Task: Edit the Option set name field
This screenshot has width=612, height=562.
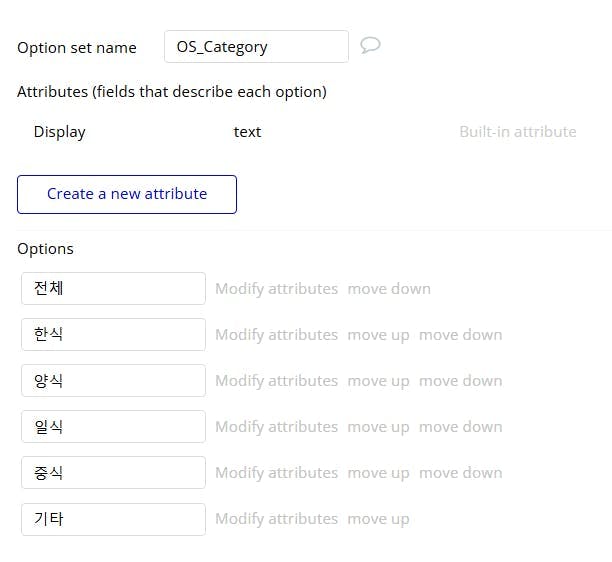Action: coord(256,46)
